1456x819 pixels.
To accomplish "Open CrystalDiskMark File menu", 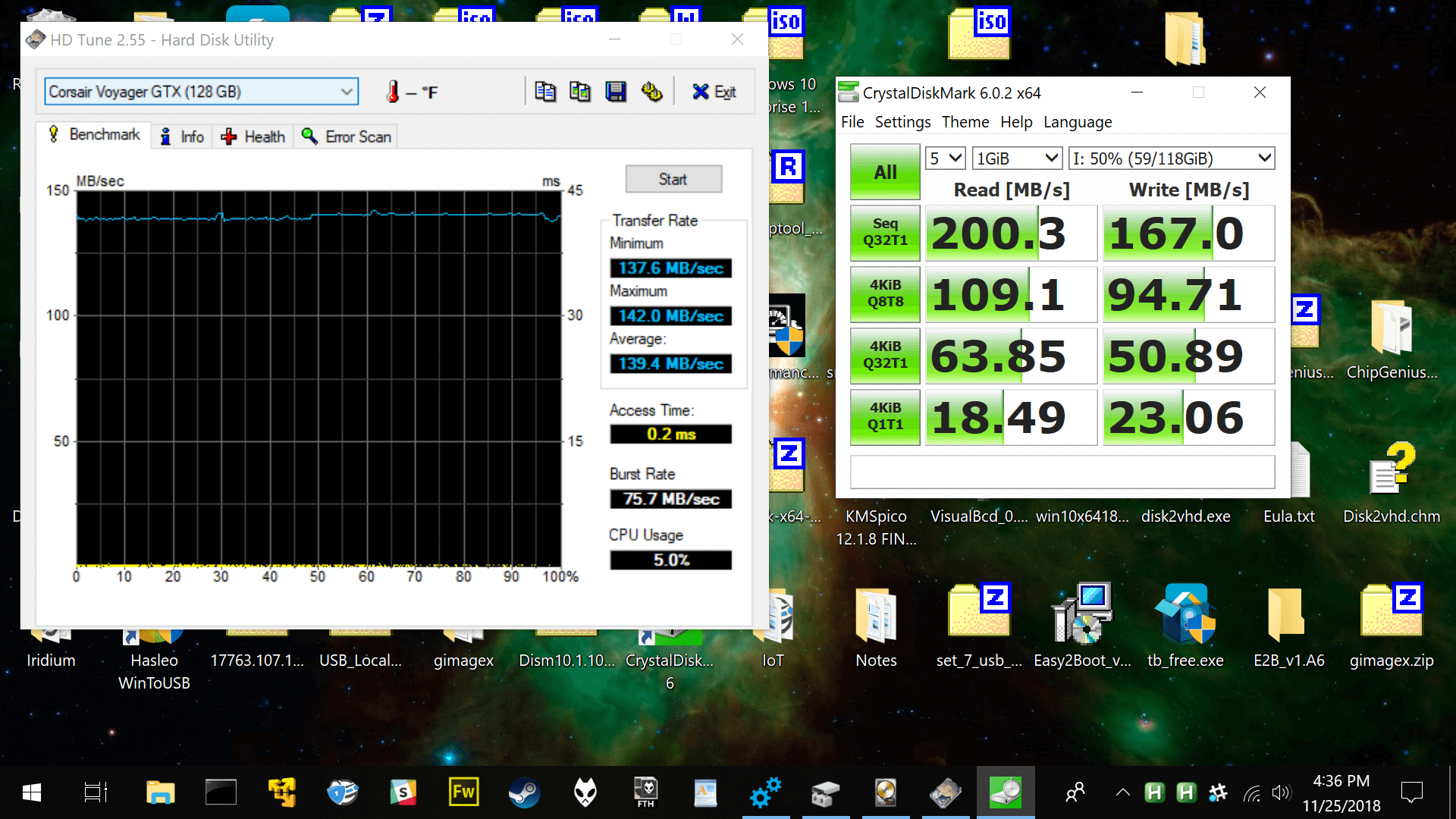I will click(x=852, y=122).
